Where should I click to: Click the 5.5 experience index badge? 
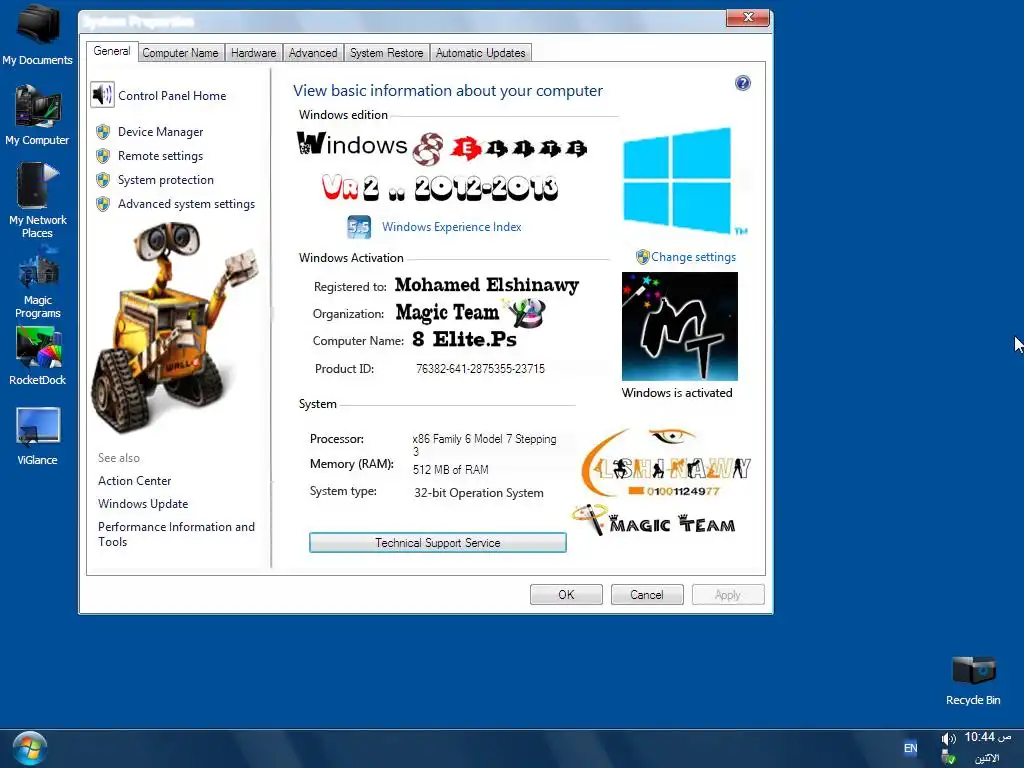coord(359,227)
